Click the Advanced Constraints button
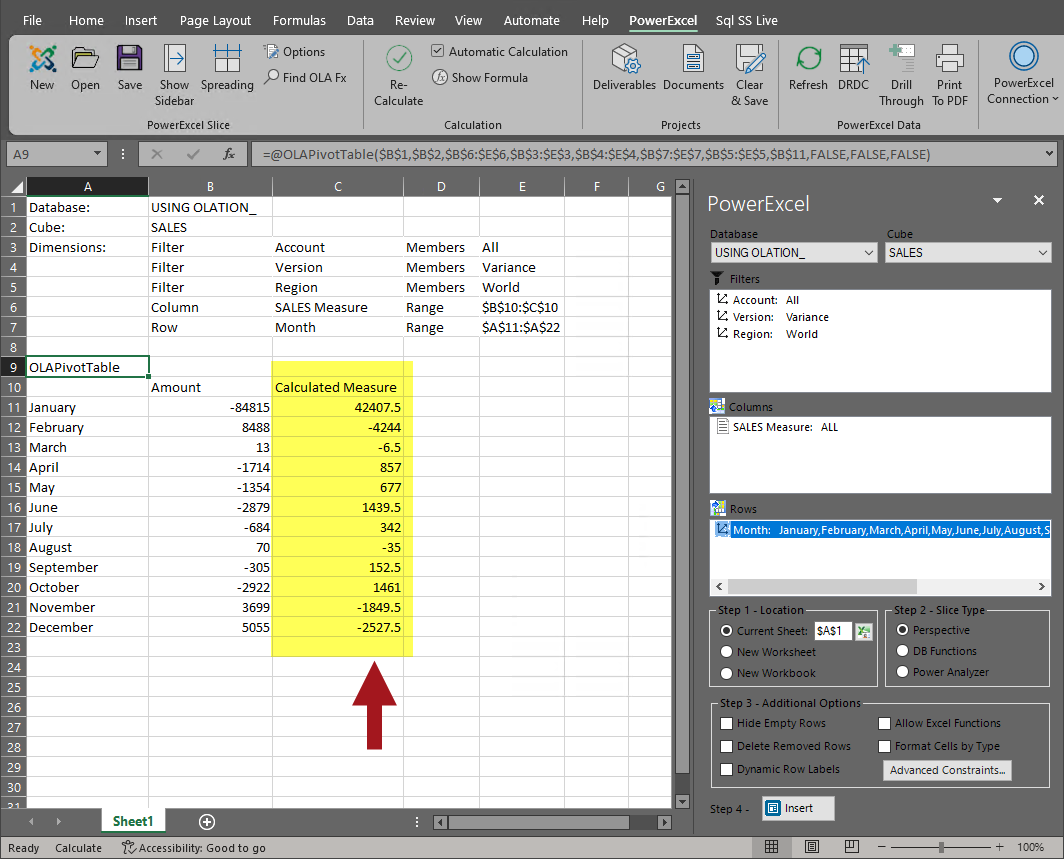Image resolution: width=1064 pixels, height=859 pixels. point(948,770)
